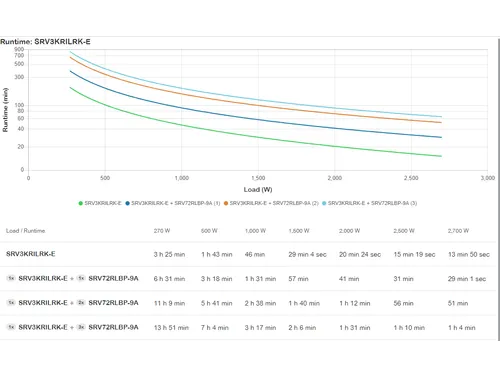Click the Load (W) axis label
Viewport: 500px width, 375px height.
[x=258, y=190]
